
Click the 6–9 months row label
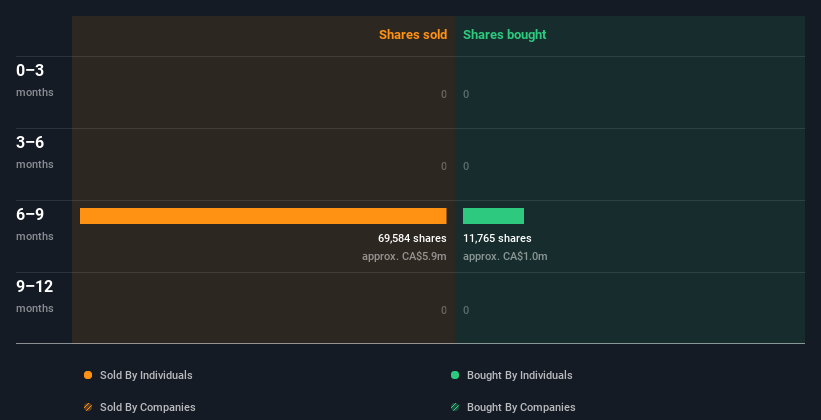[x=35, y=224]
